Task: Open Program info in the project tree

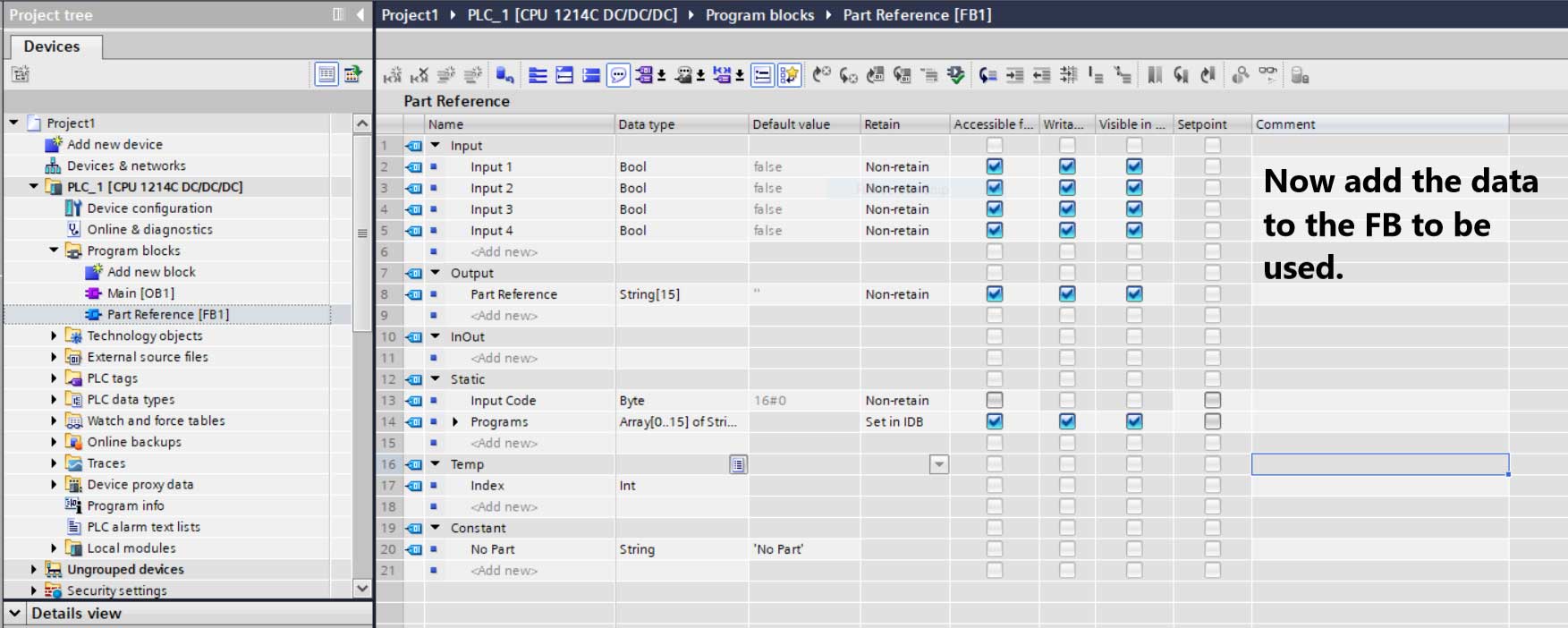Action: pos(125,506)
